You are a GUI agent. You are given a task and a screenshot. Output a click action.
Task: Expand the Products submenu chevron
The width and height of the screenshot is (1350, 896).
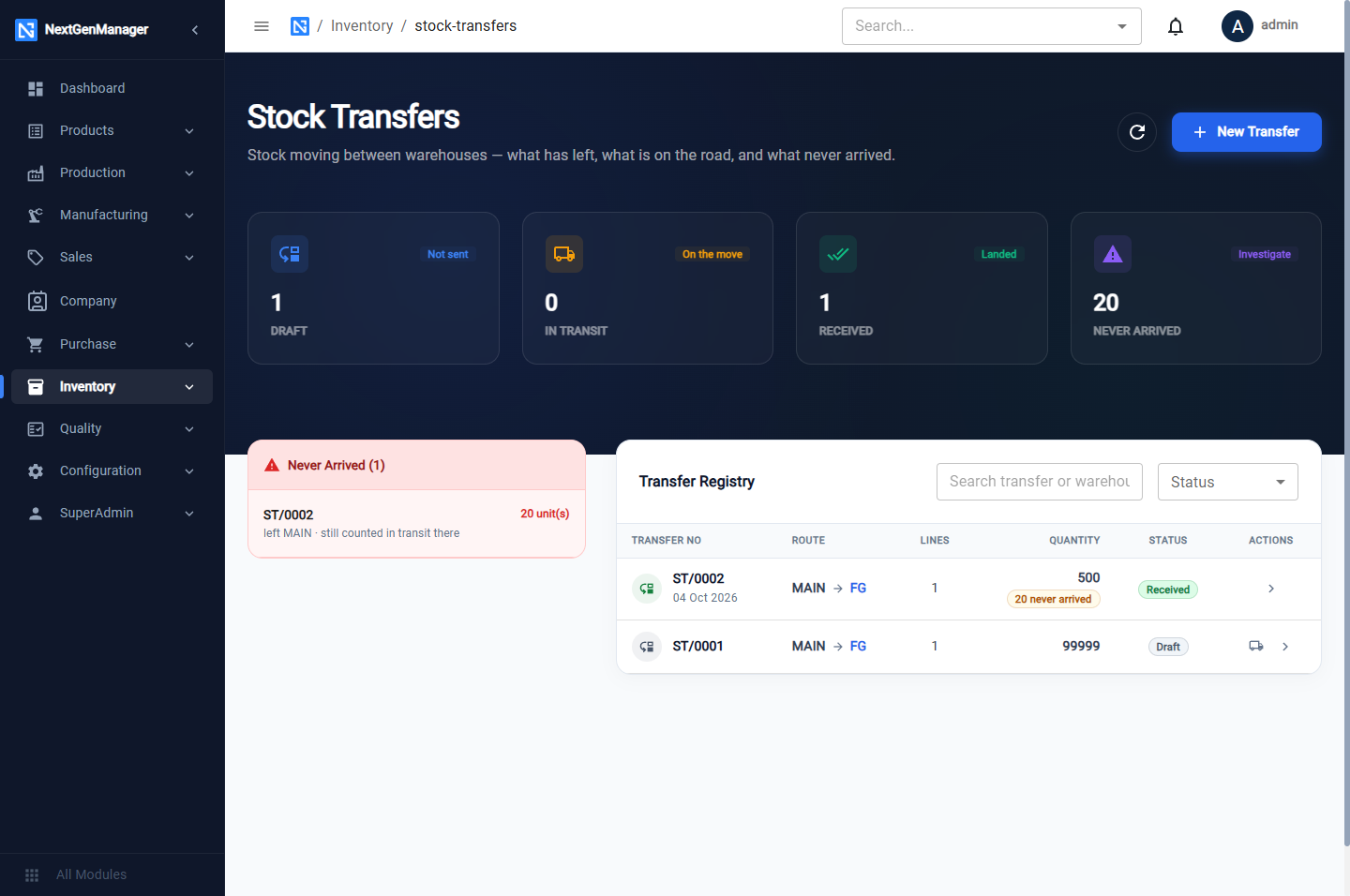[x=189, y=131]
